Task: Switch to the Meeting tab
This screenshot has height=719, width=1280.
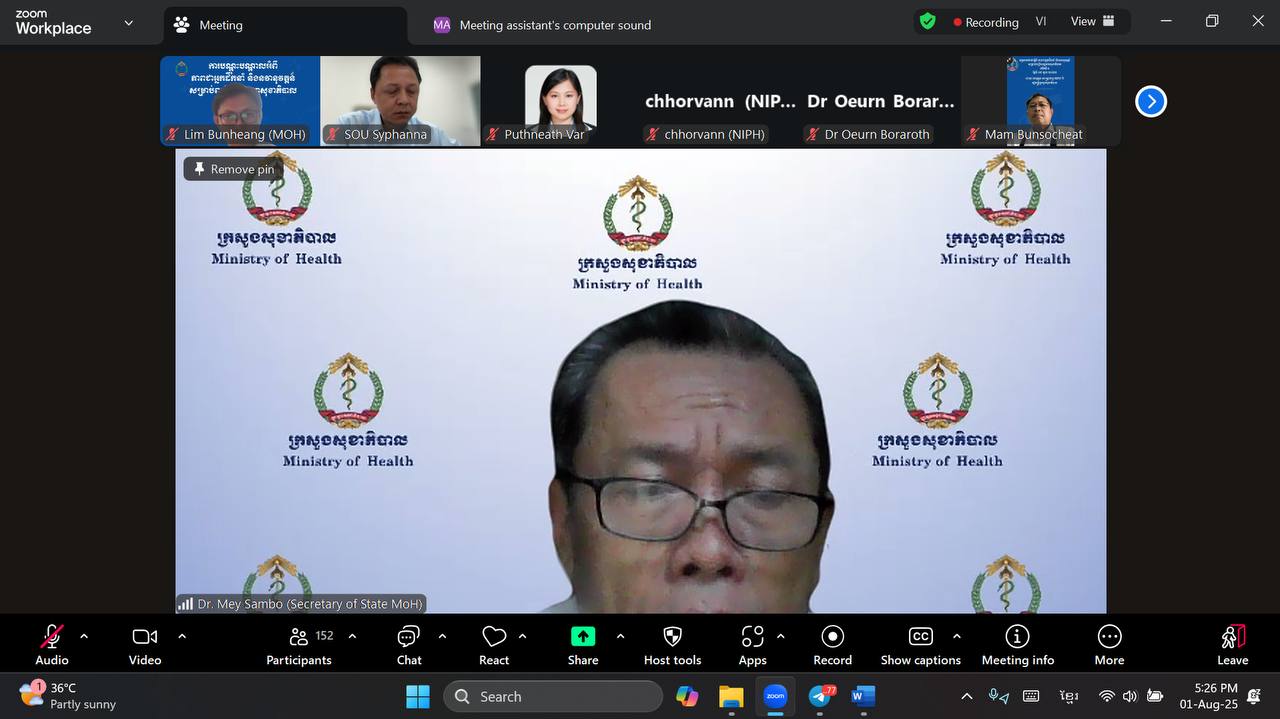Action: pos(285,25)
